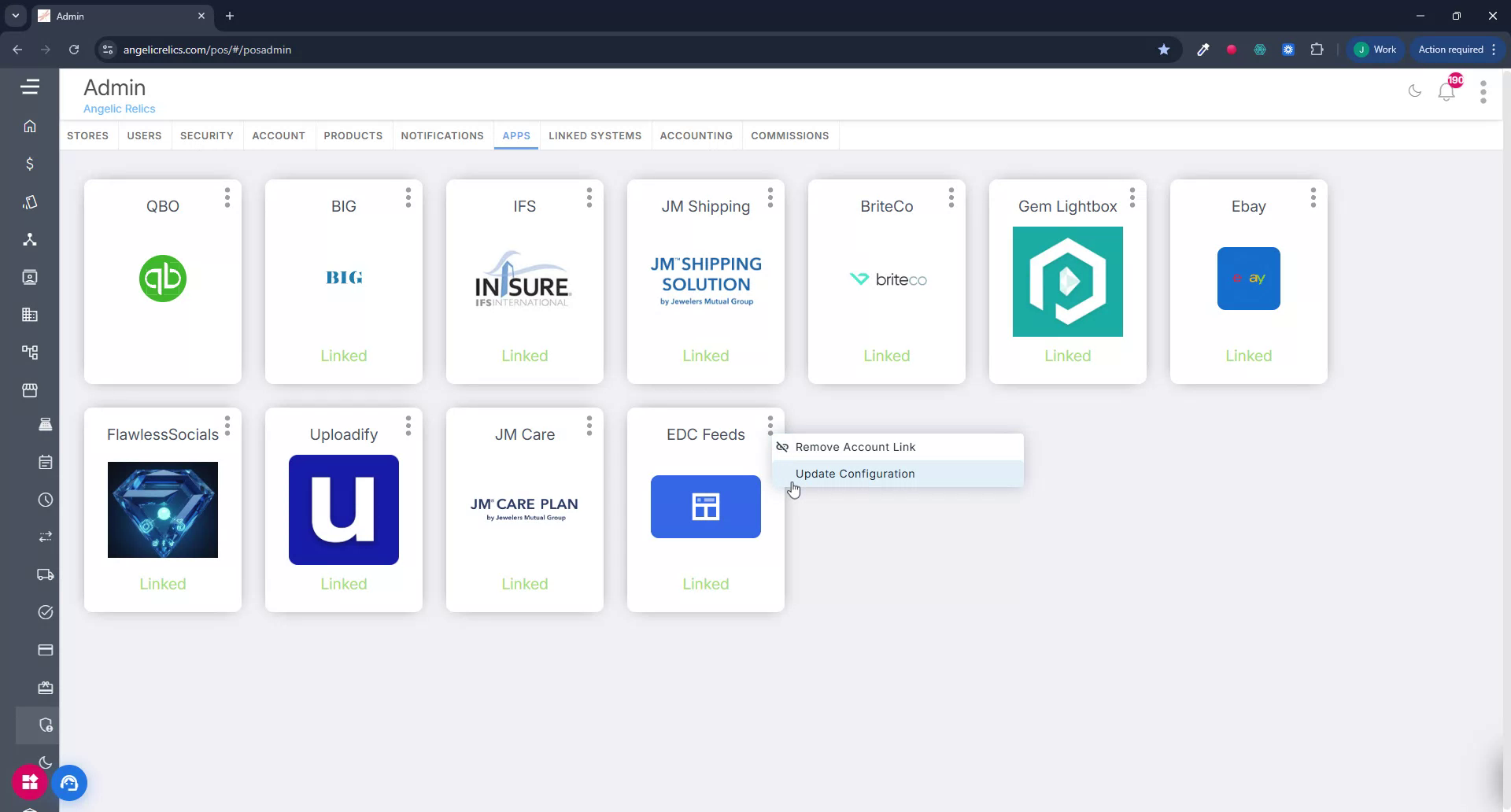The width and height of the screenshot is (1511, 812).
Task: Open the cash register sidebar icon
Action: tap(46, 424)
